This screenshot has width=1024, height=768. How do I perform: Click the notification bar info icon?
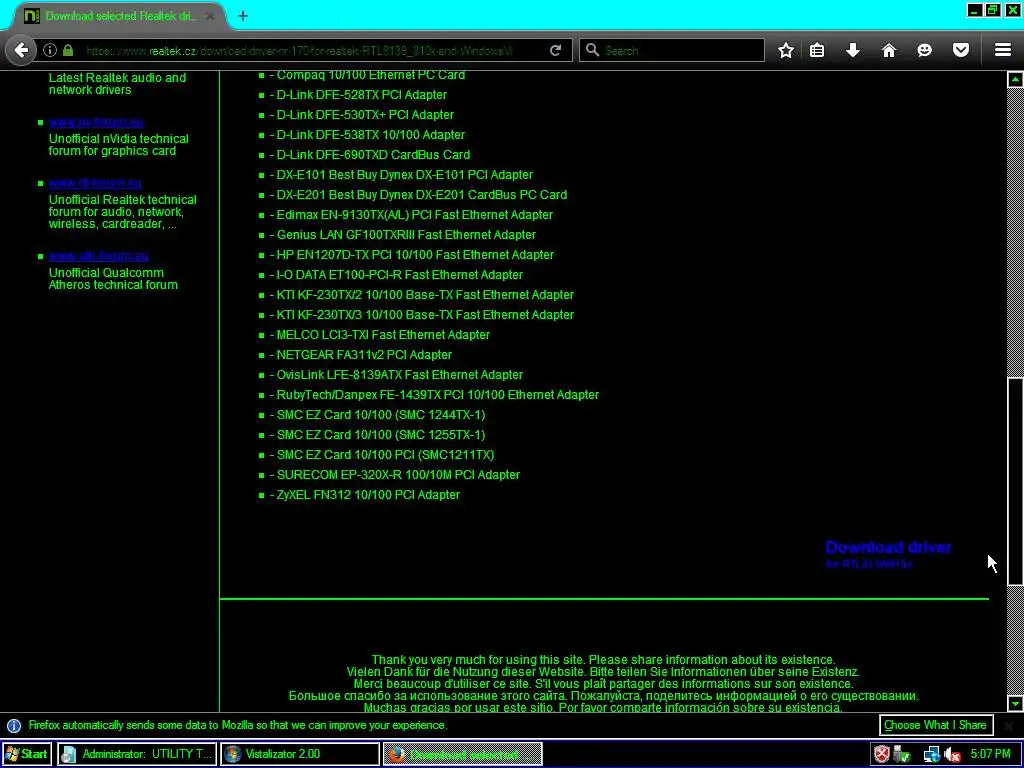(14, 726)
